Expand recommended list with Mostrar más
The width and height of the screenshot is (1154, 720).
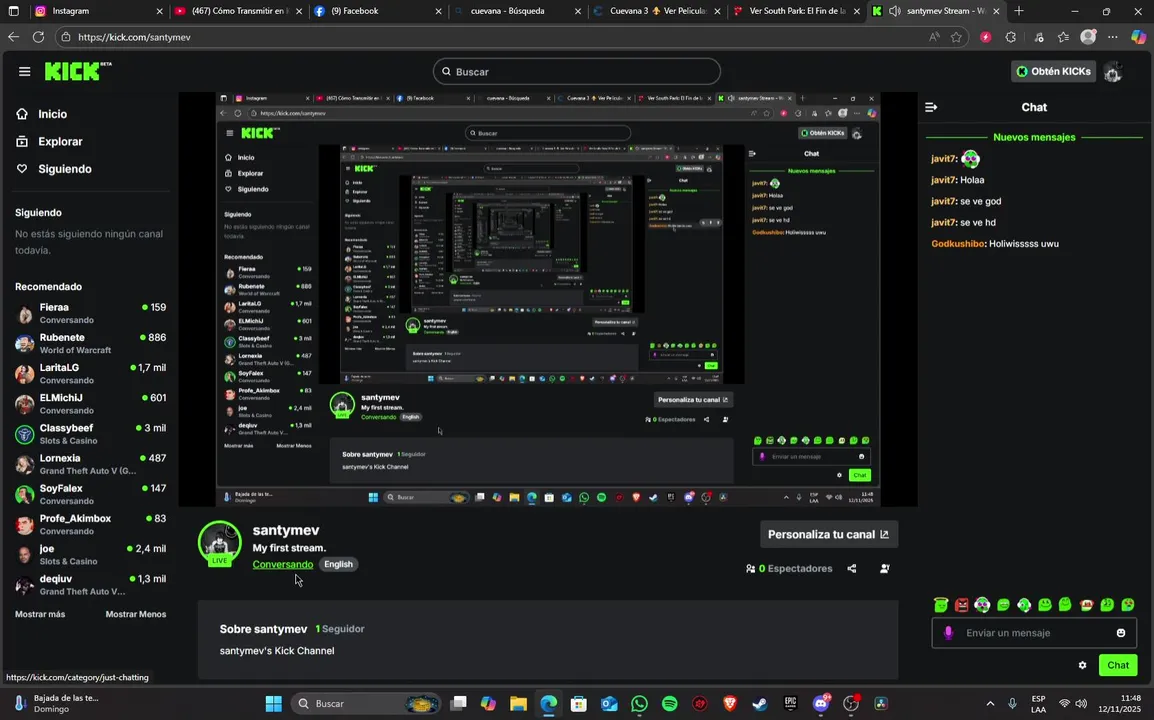[x=40, y=614]
